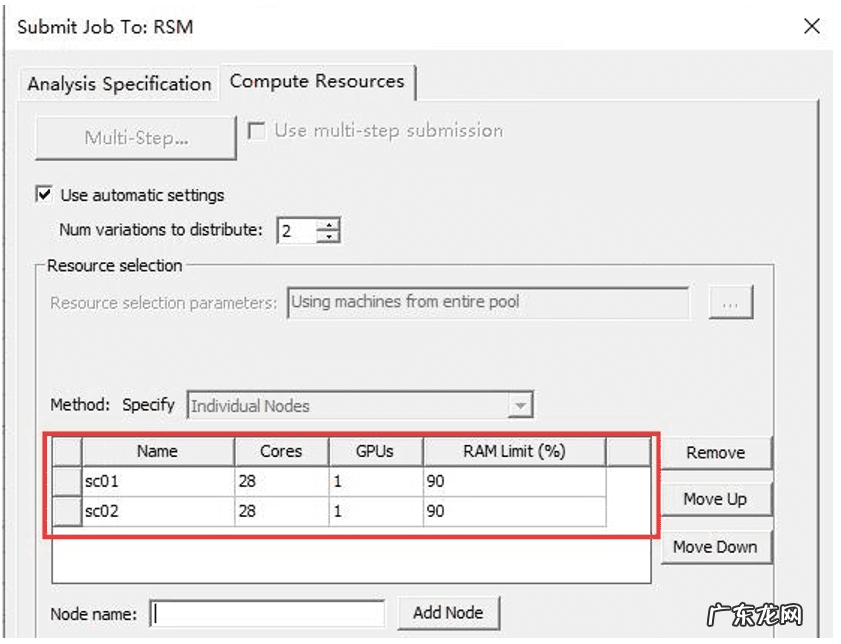Click the Multi-Step button
The height and width of the screenshot is (644, 841).
pos(136,138)
